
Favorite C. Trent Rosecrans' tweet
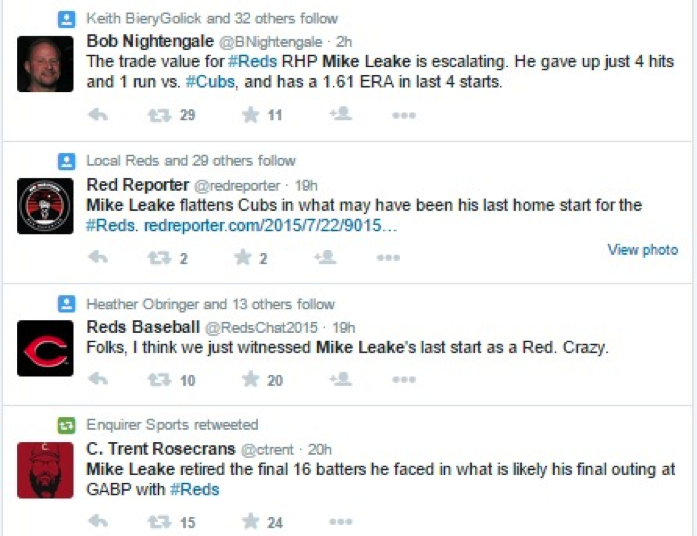coord(250,522)
